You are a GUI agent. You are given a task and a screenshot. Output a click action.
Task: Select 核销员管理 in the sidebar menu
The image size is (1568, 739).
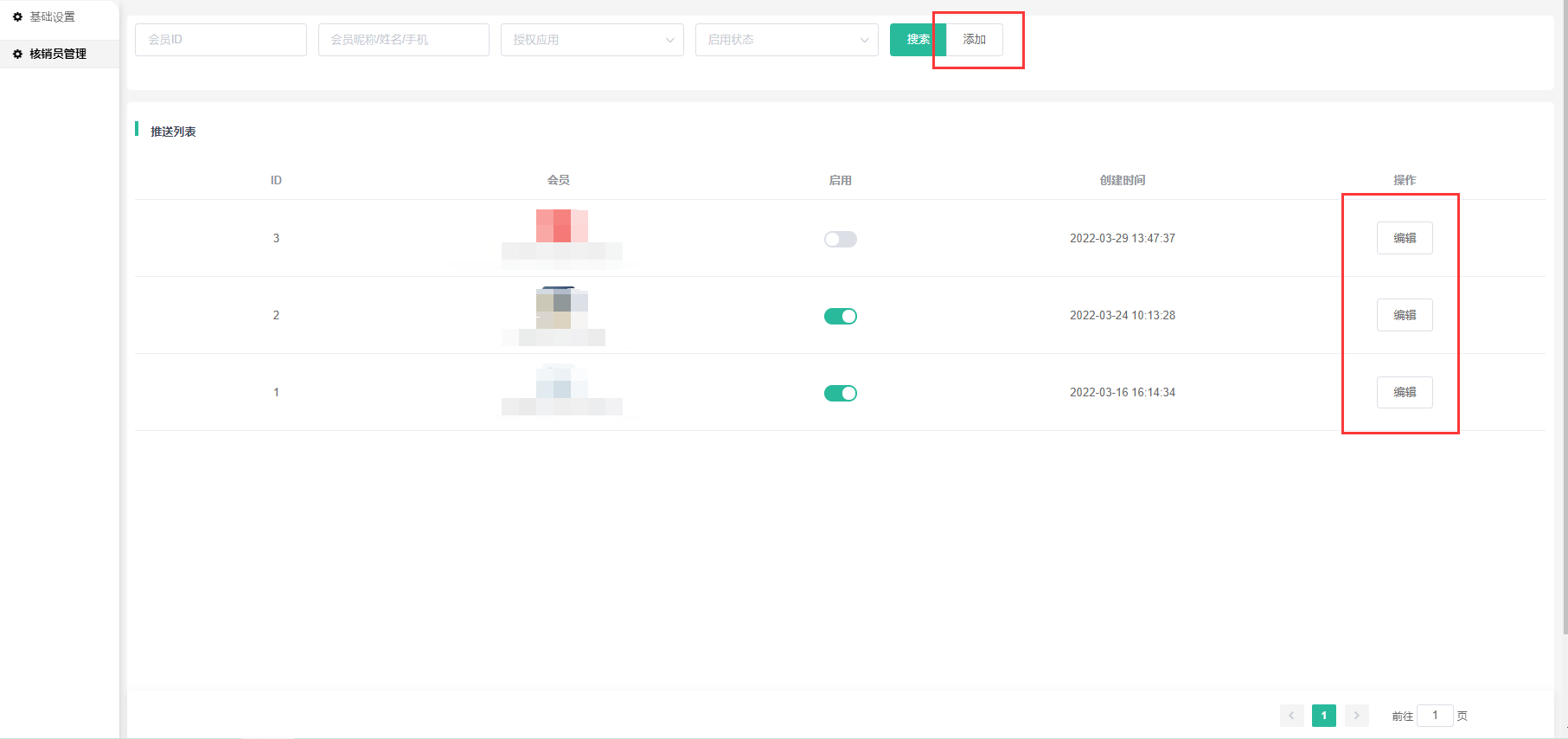[58, 54]
